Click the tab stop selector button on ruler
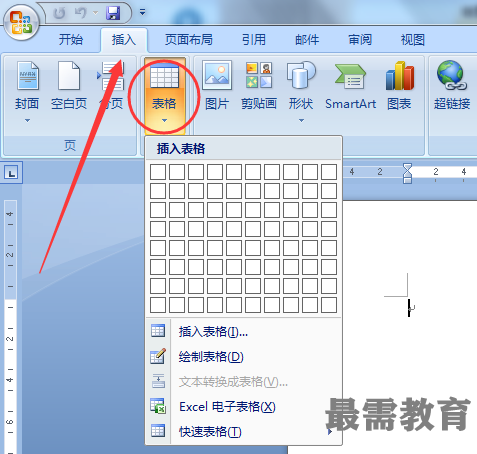The height and width of the screenshot is (454, 477). (12, 173)
